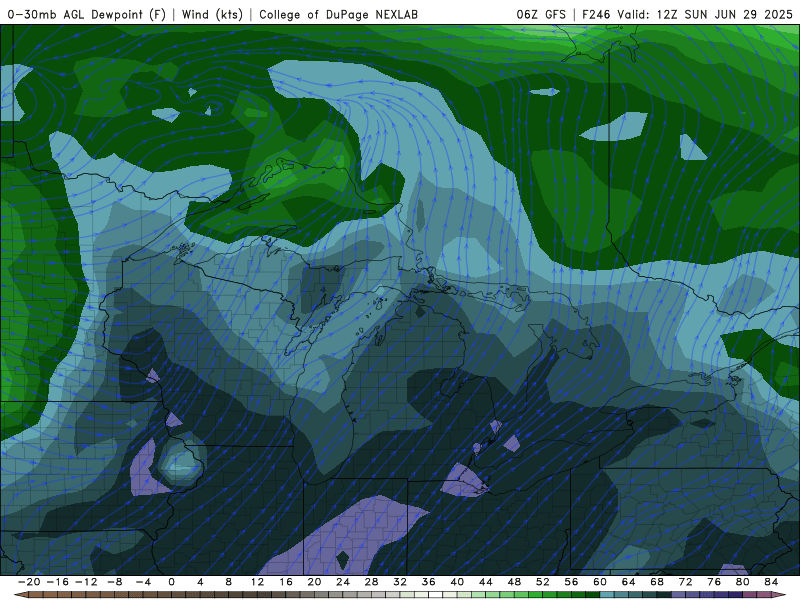This screenshot has width=800, height=600.
Task: Click the 52 label on the color scale
Action: 543,582
